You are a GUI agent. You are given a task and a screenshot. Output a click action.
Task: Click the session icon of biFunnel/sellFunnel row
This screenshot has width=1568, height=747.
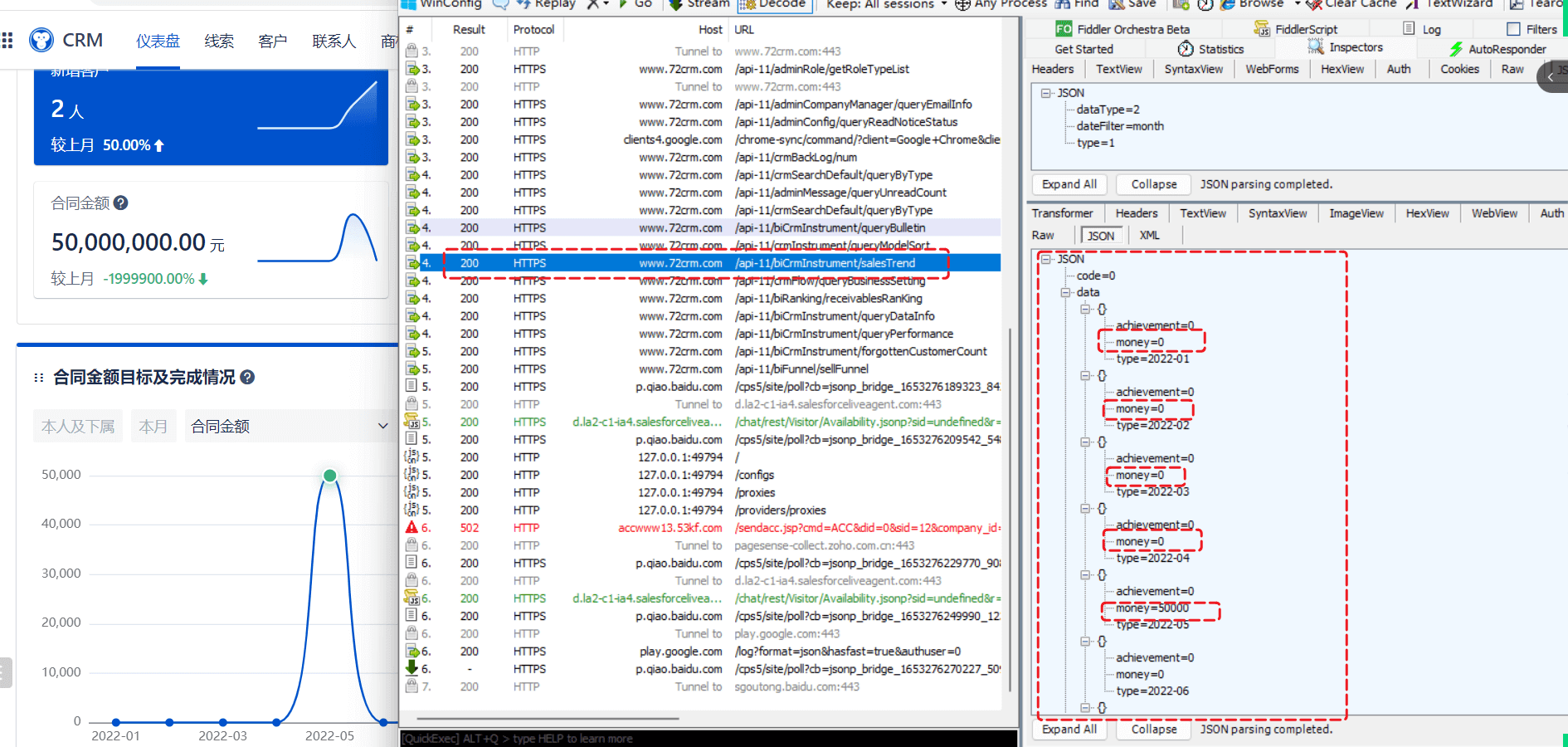click(x=411, y=369)
